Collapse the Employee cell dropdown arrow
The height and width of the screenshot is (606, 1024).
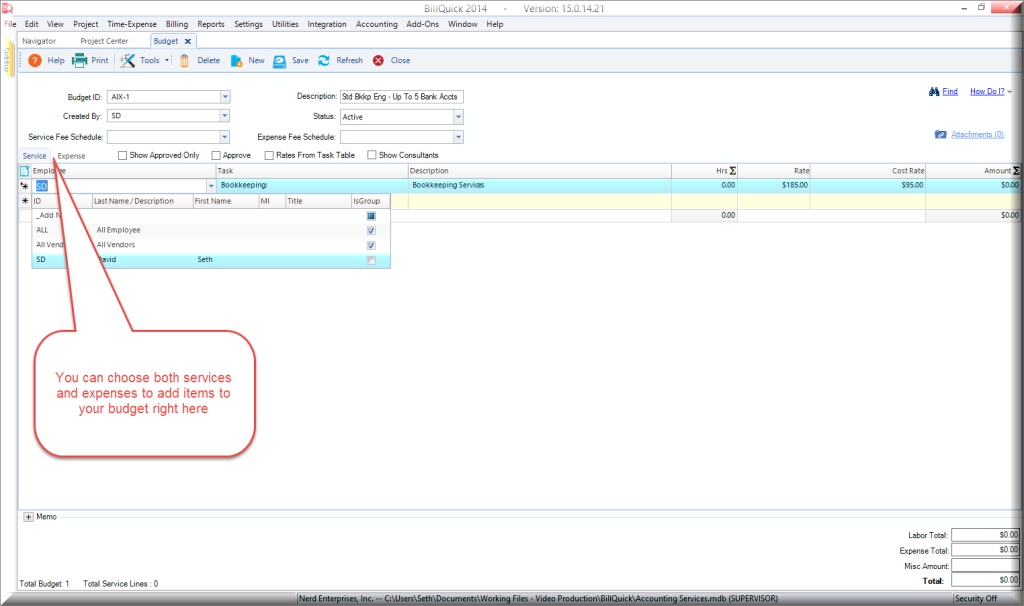pos(211,186)
